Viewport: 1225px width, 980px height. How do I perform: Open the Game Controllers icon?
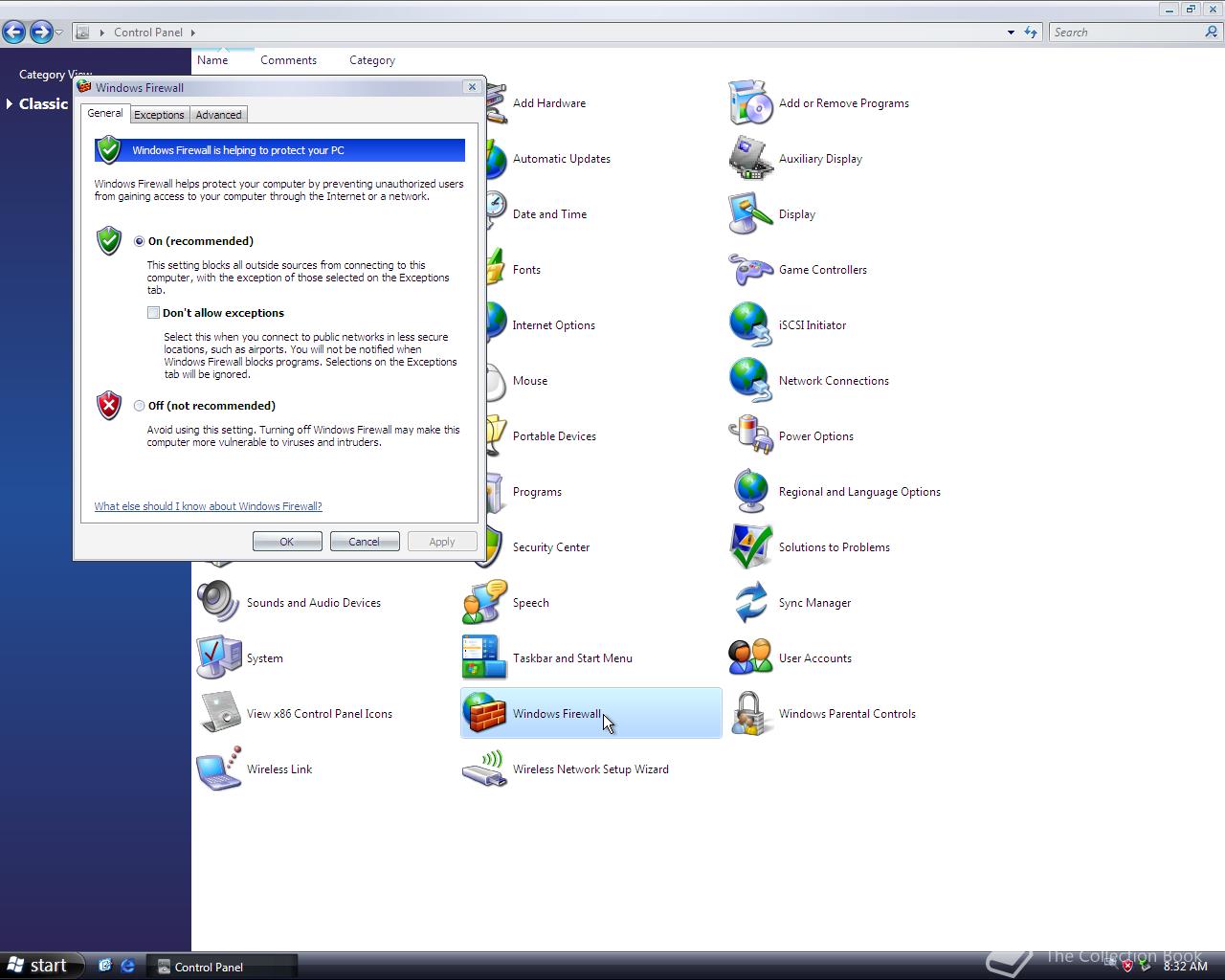750,269
